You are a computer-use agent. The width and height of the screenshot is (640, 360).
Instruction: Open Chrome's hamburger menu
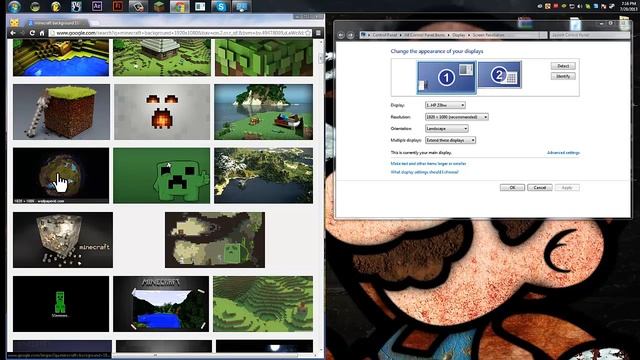[318, 33]
